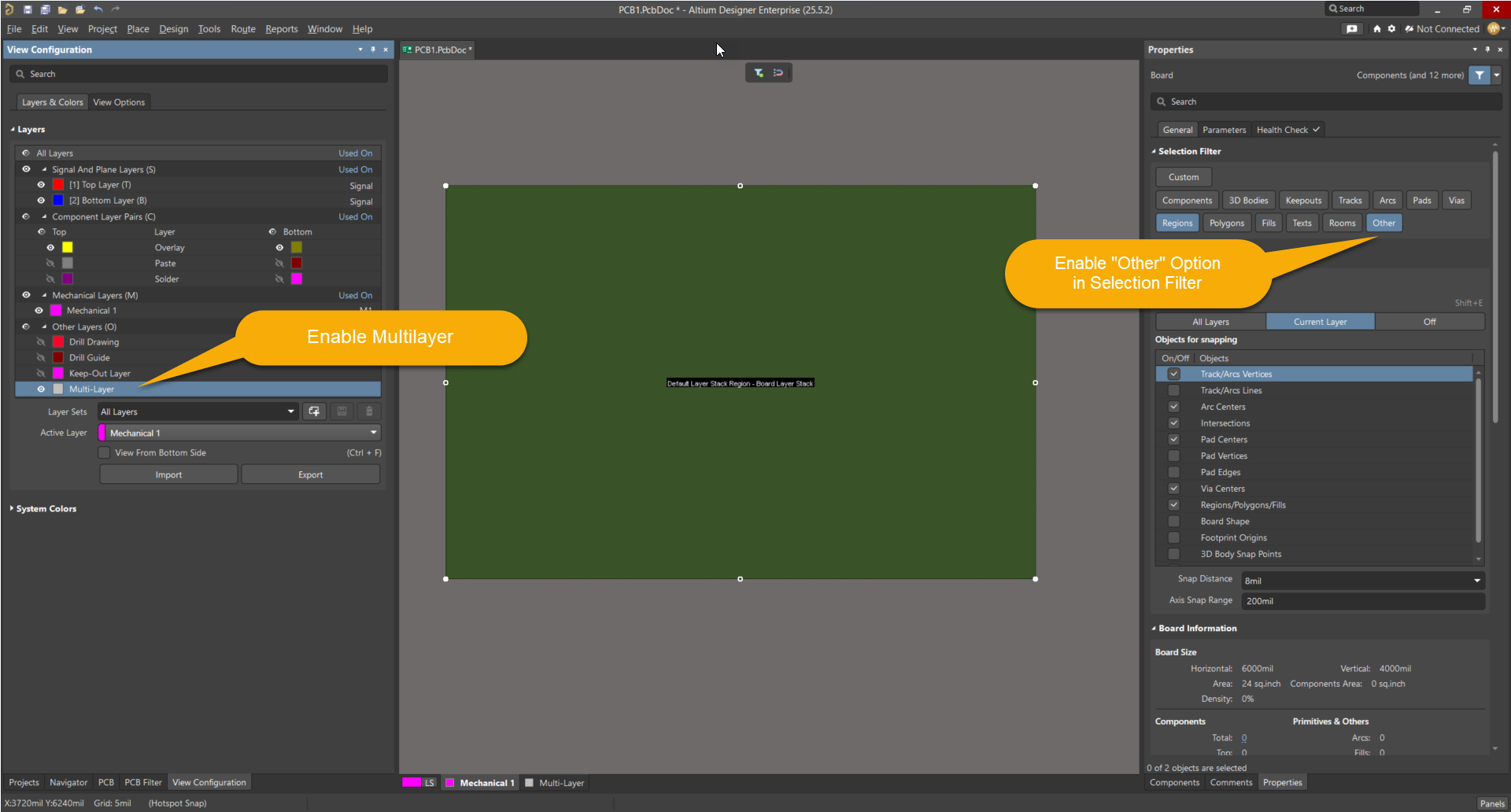The image size is (1511, 812).
Task: Click the Import button
Action: (168, 474)
